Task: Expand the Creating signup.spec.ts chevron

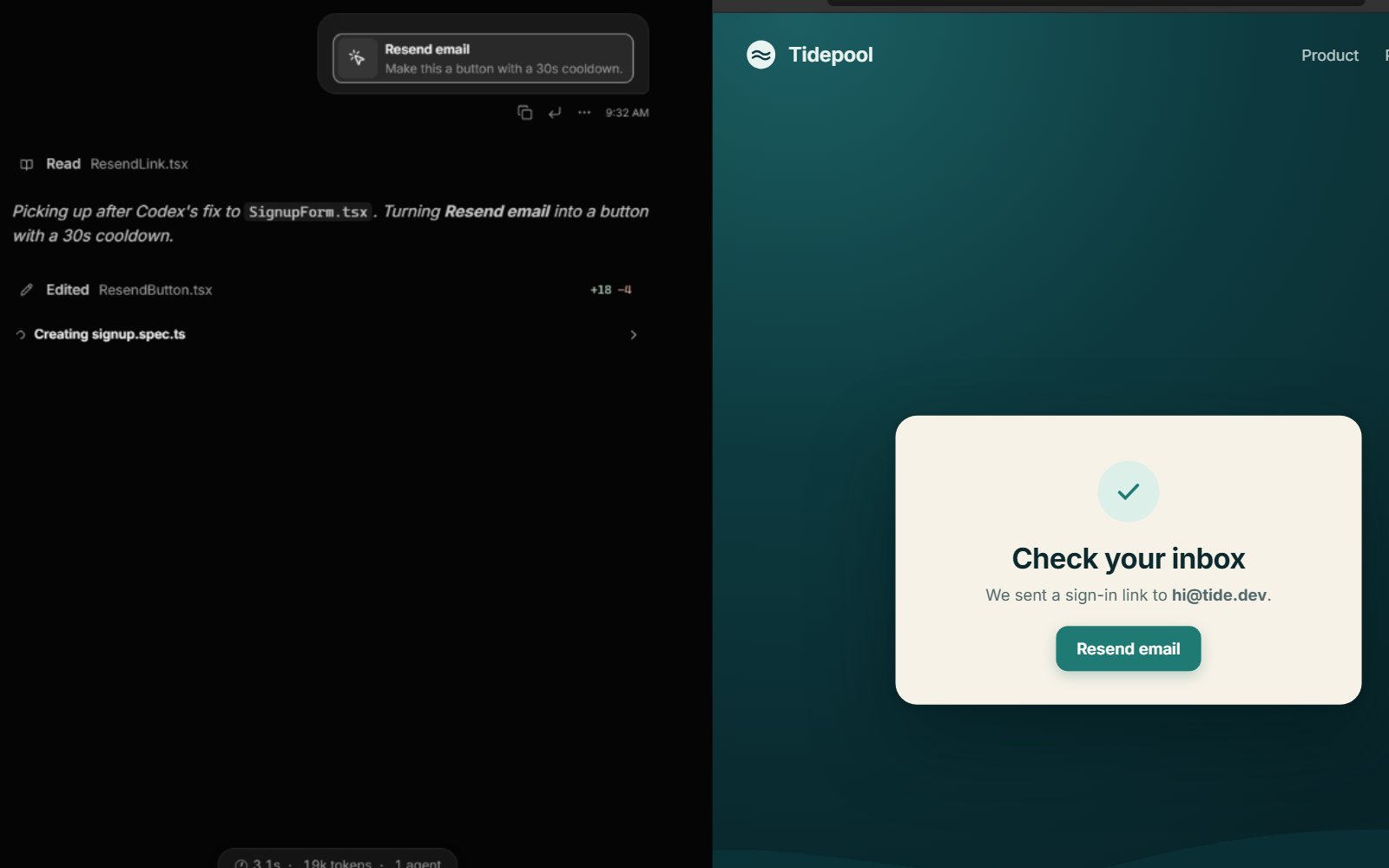Action: pos(633,334)
